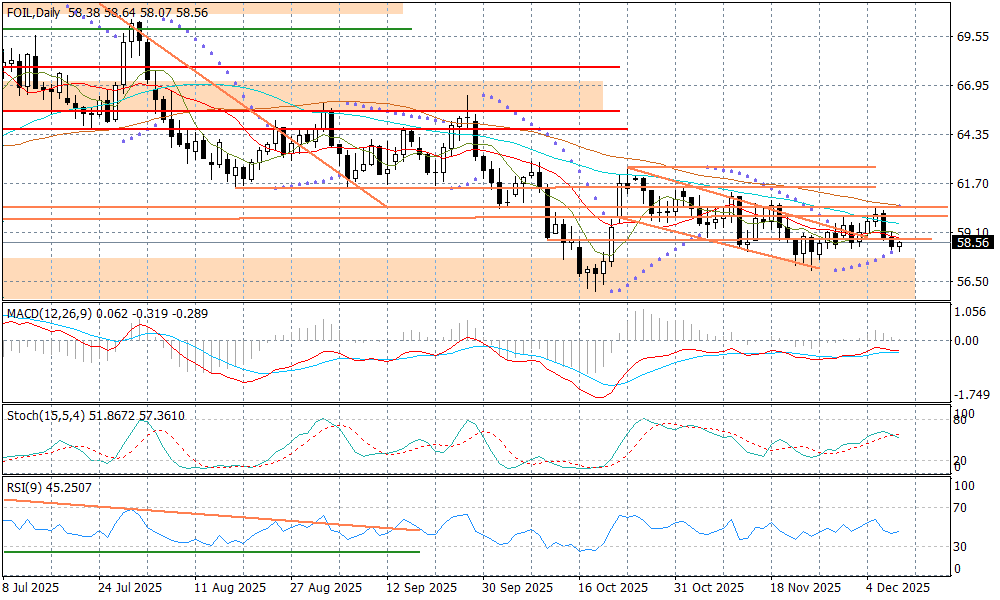The height and width of the screenshot is (600, 1000).
Task: Select the 24 Jul 2025 date label
Action: click(129, 587)
